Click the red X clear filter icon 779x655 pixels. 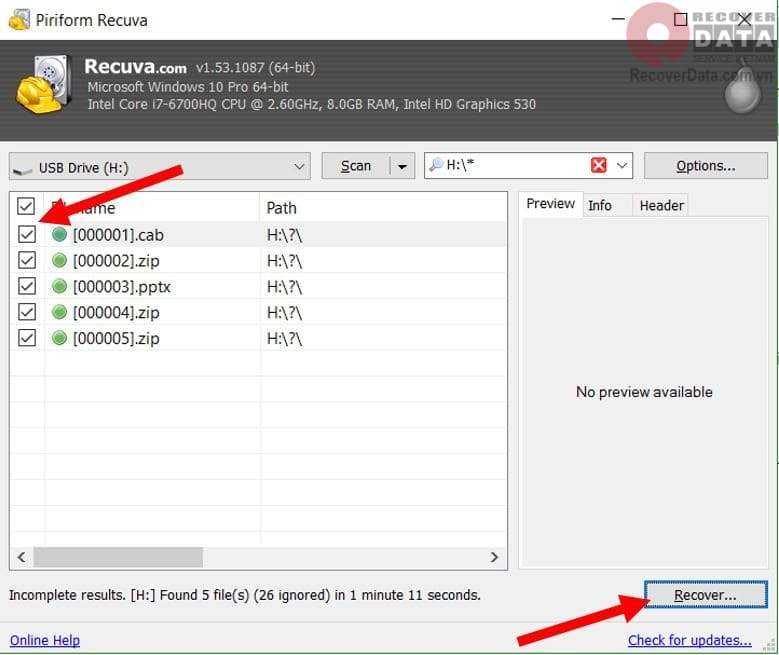599,165
